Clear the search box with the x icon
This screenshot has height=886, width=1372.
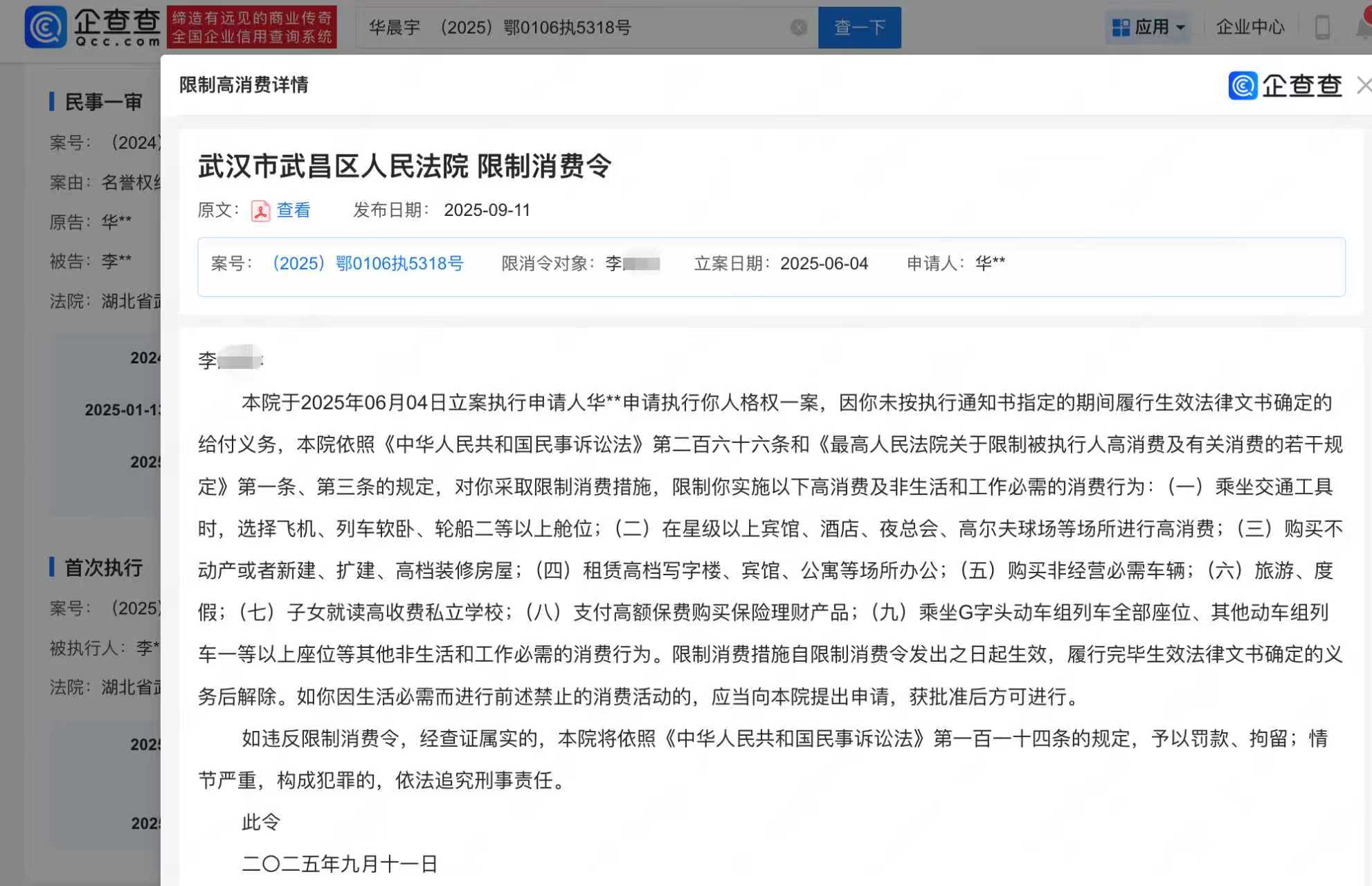click(798, 28)
